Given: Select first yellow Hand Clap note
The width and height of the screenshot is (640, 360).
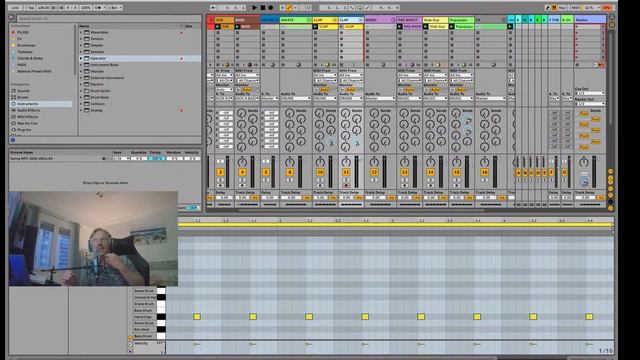Looking at the screenshot, I should (197, 316).
